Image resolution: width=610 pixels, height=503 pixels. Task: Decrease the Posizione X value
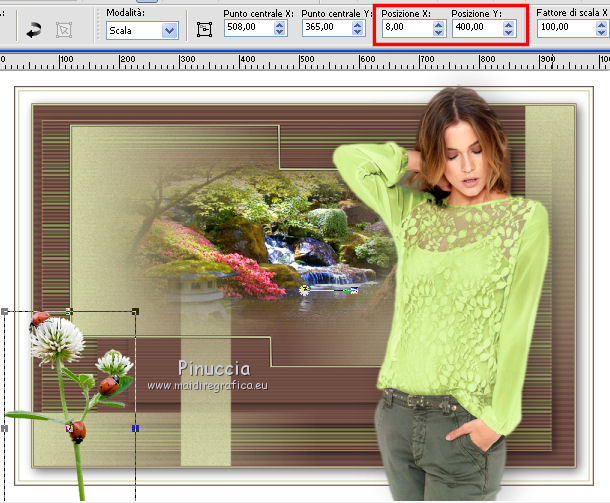[438, 32]
